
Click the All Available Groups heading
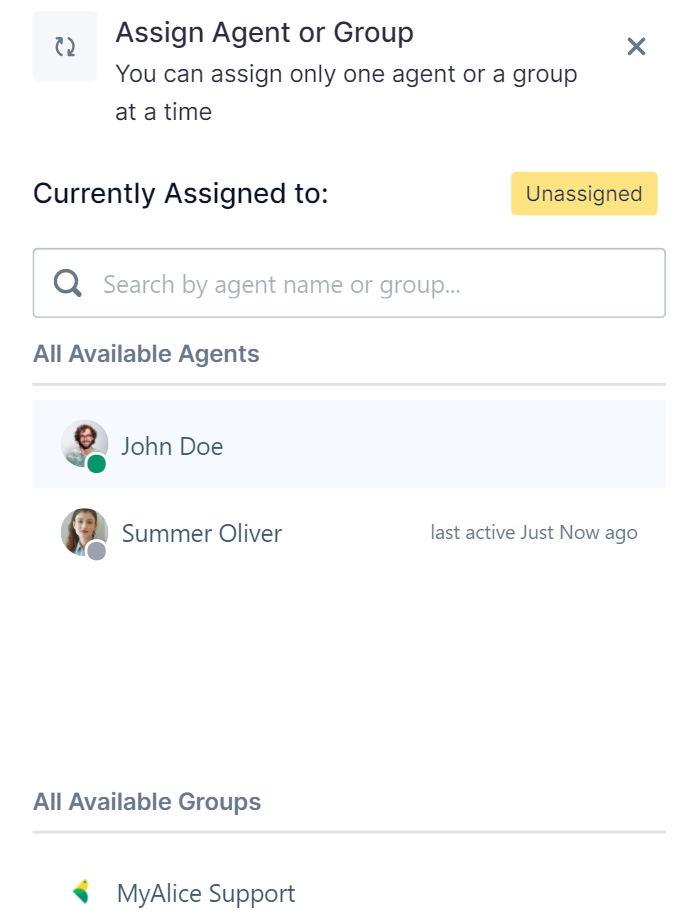pos(147,802)
